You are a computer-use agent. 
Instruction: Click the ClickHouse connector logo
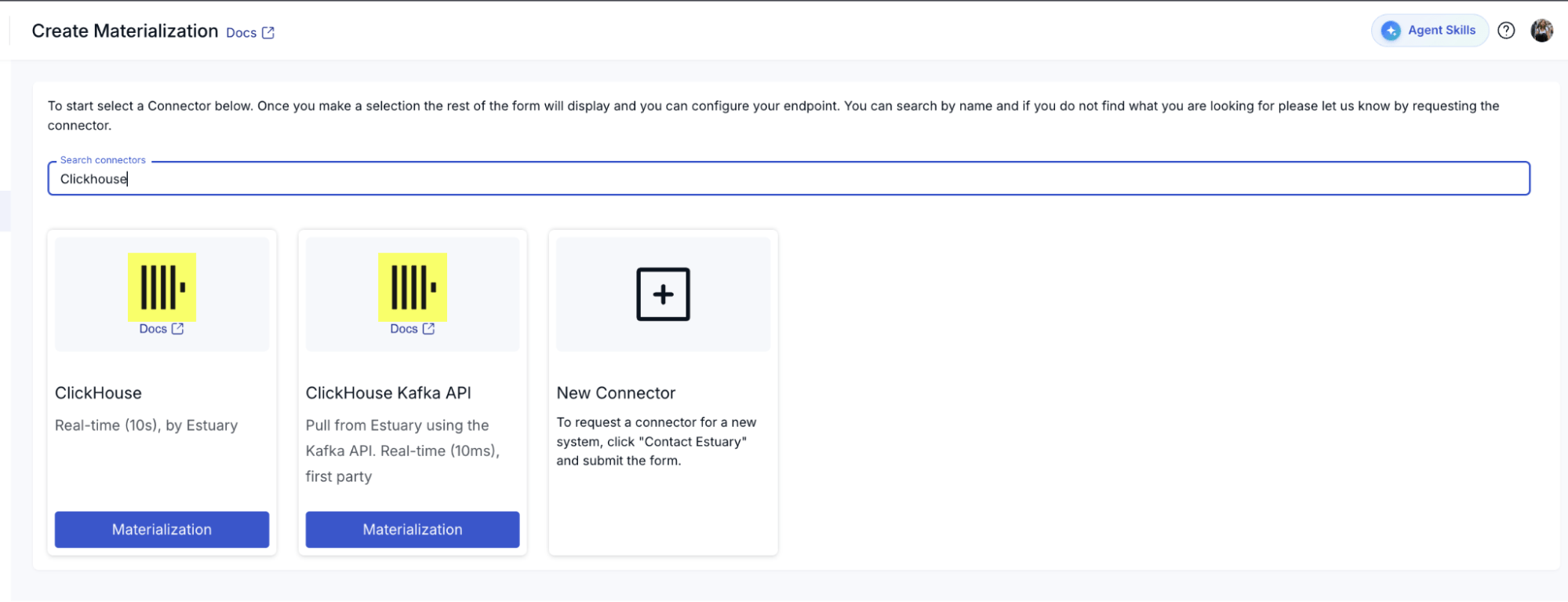pyautogui.click(x=162, y=286)
